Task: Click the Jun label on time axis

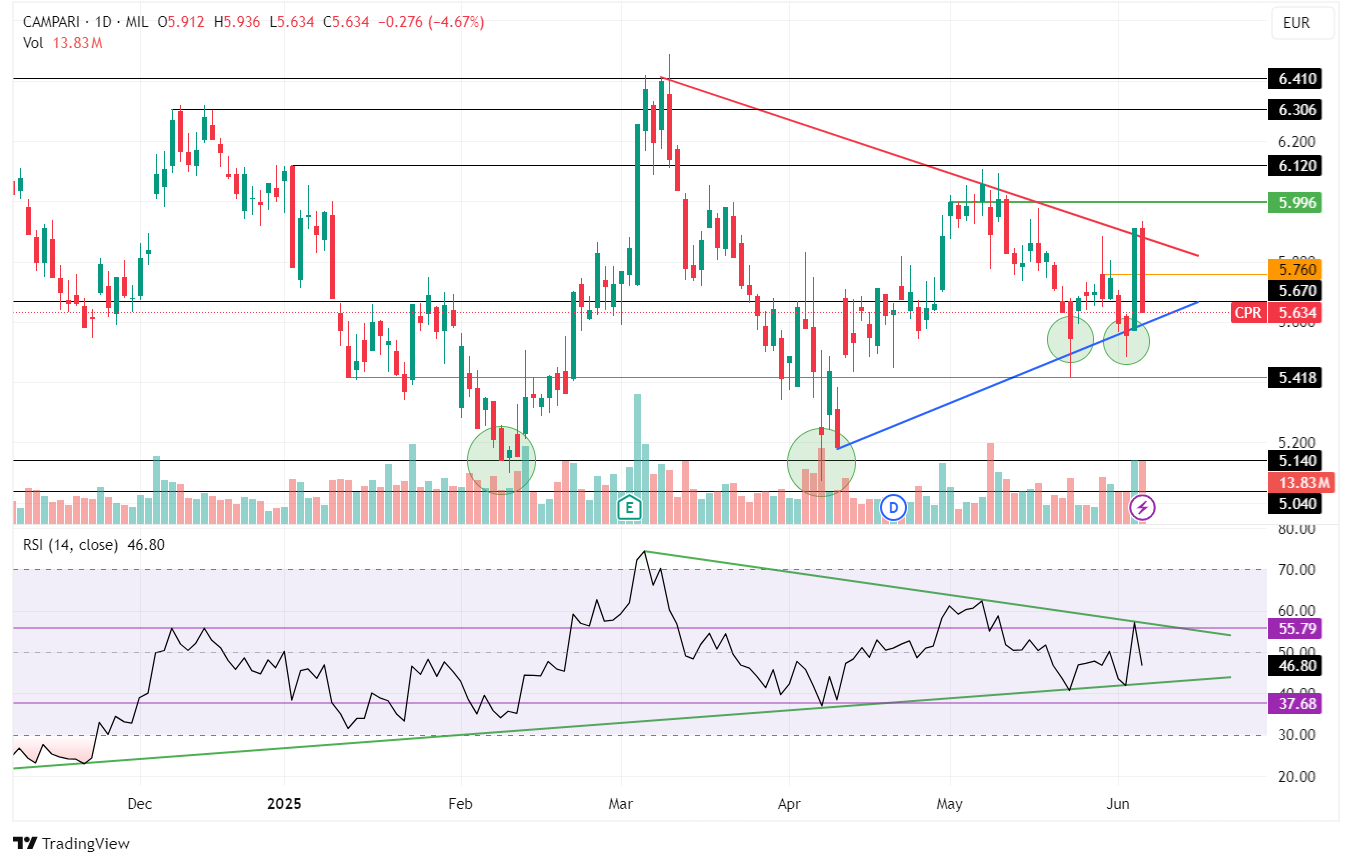Action: click(1117, 803)
